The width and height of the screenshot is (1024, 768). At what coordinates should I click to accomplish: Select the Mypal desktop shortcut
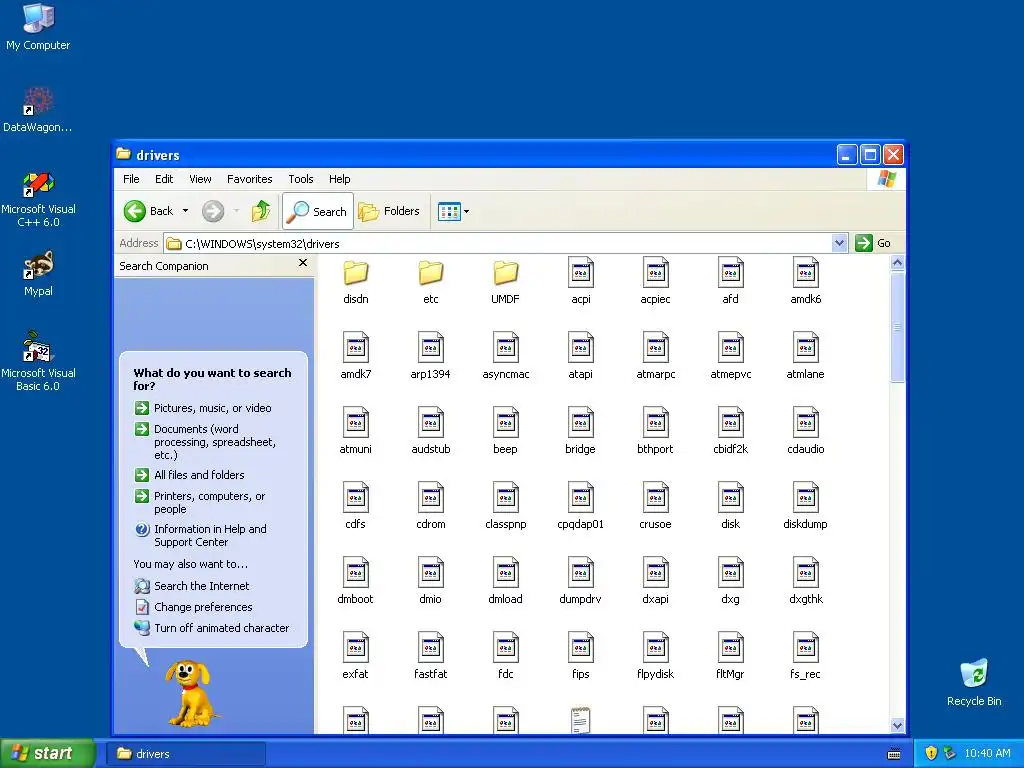point(38,274)
